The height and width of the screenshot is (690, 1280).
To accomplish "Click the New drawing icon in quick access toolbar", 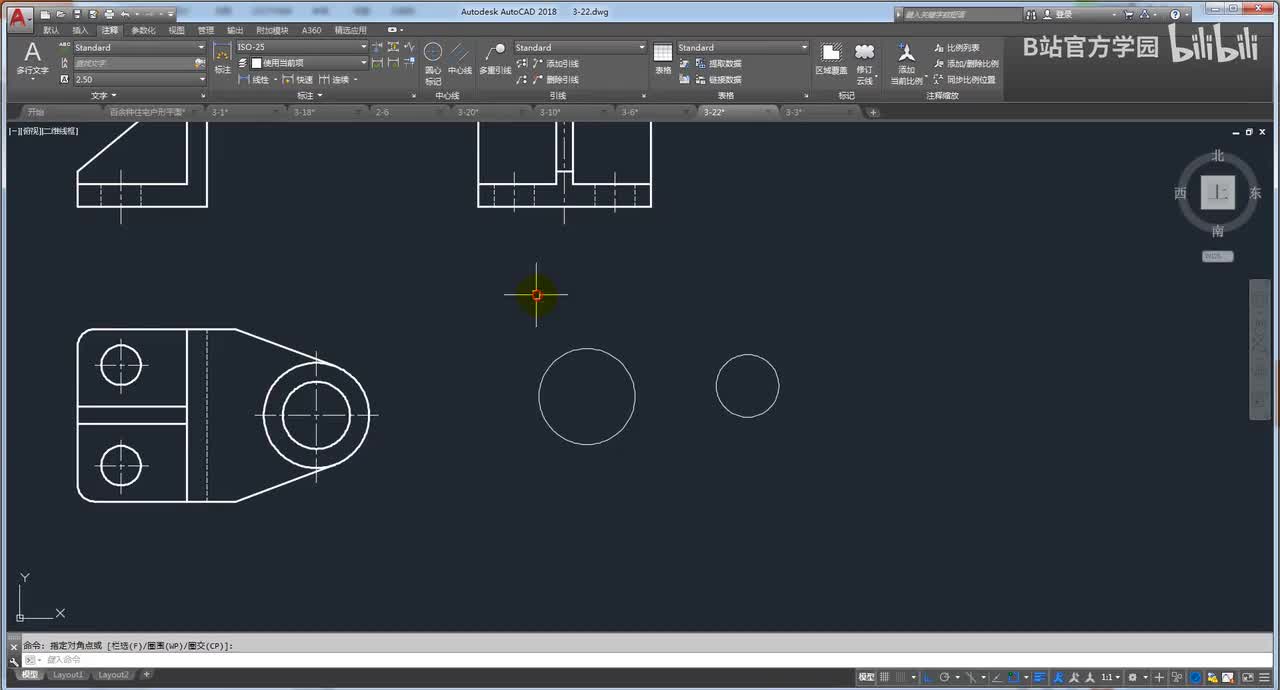I will point(46,15).
